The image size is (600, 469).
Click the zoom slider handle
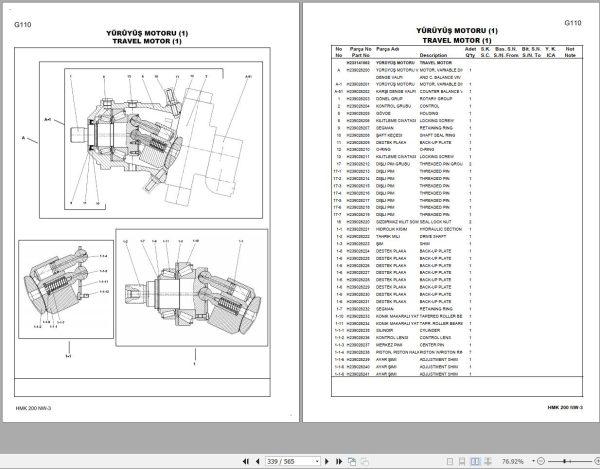pos(565,461)
